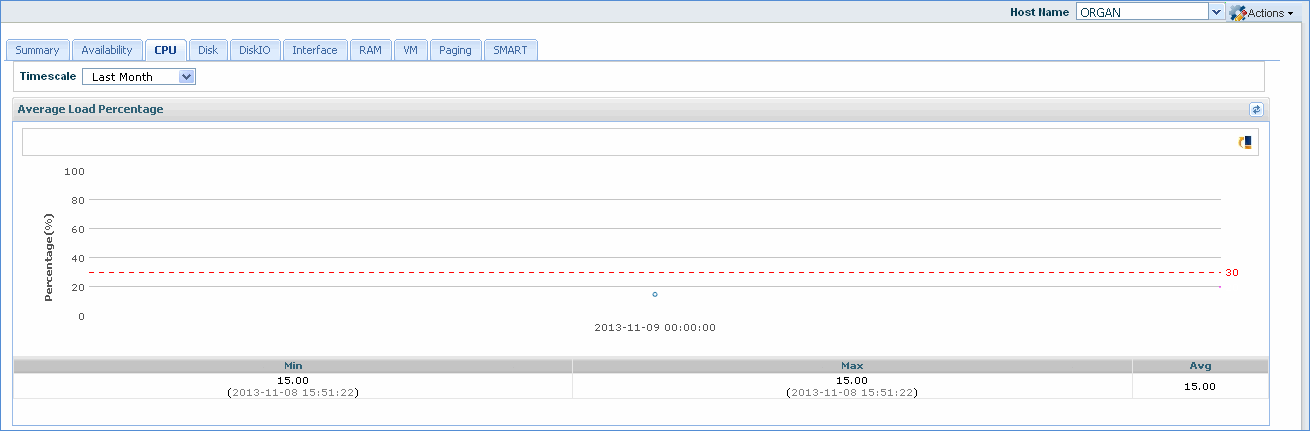Image resolution: width=1310 pixels, height=431 pixels.
Task: Click the Avg column header
Action: (x=1200, y=366)
